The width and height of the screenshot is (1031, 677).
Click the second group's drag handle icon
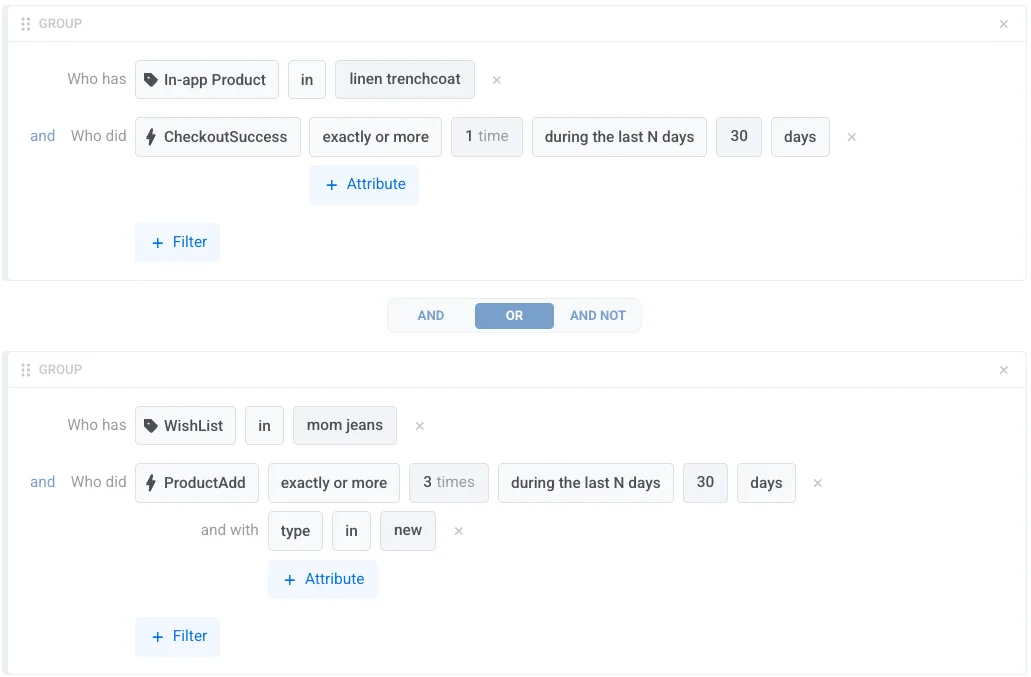pos(26,370)
